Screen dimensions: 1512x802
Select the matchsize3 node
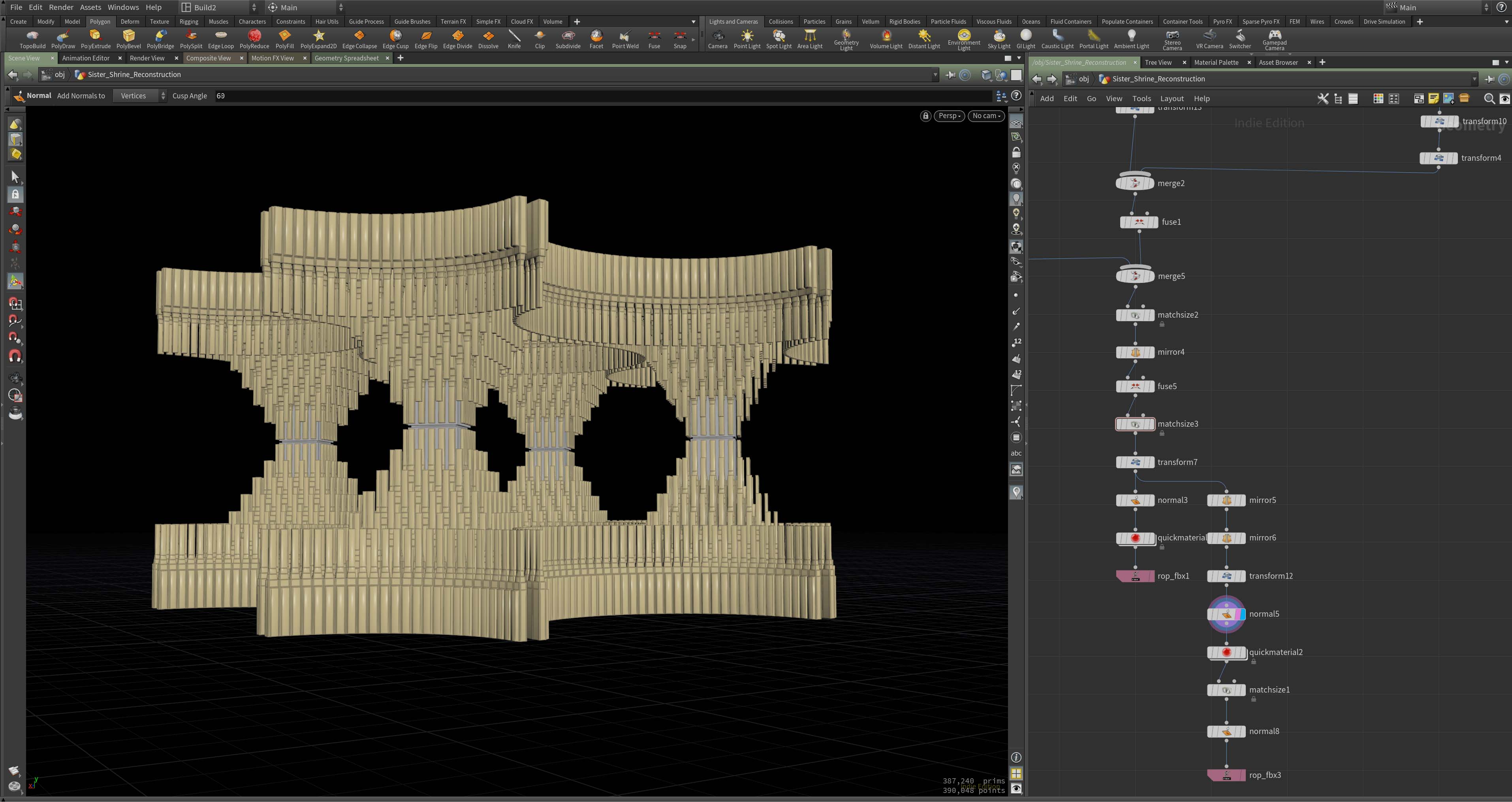(1135, 423)
